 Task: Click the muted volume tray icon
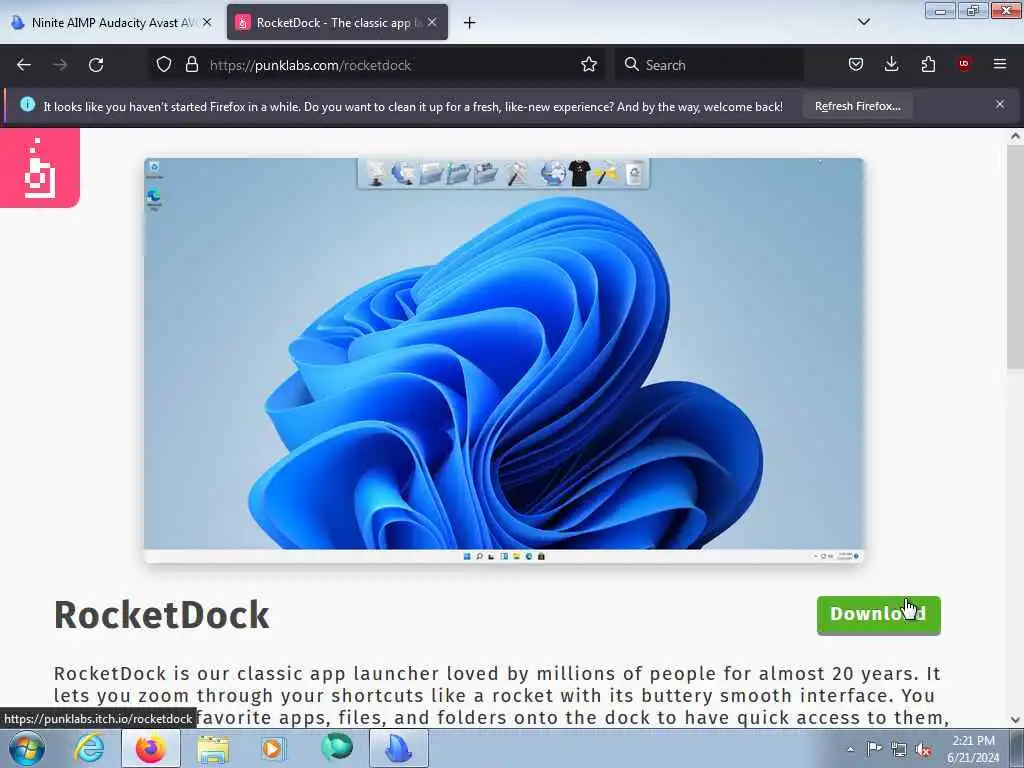pos(923,750)
